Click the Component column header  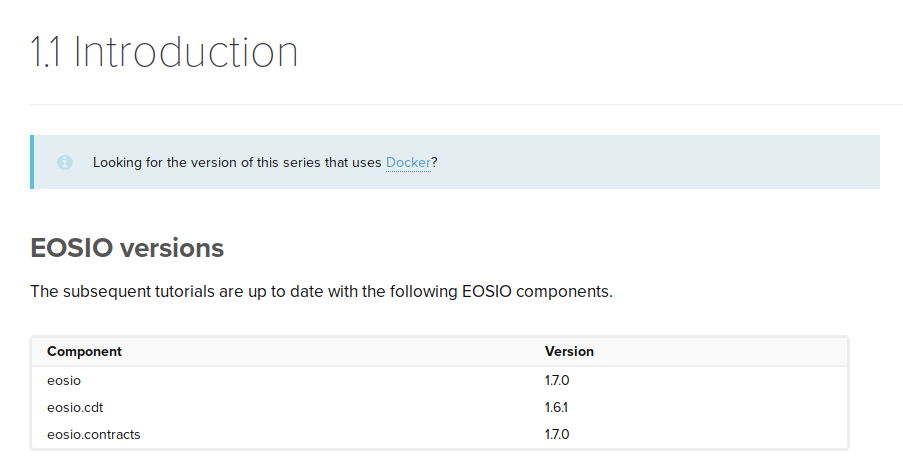(84, 352)
